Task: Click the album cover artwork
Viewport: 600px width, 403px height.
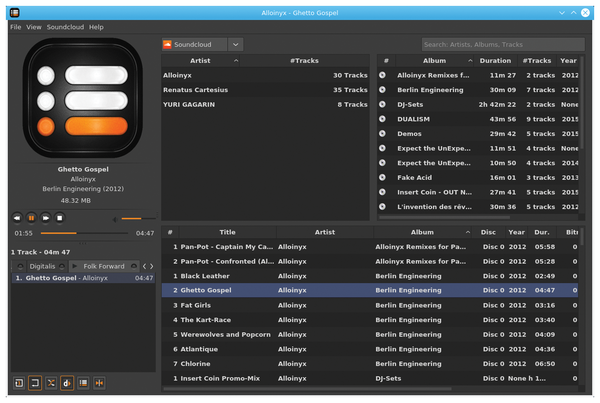Action: [x=83, y=98]
